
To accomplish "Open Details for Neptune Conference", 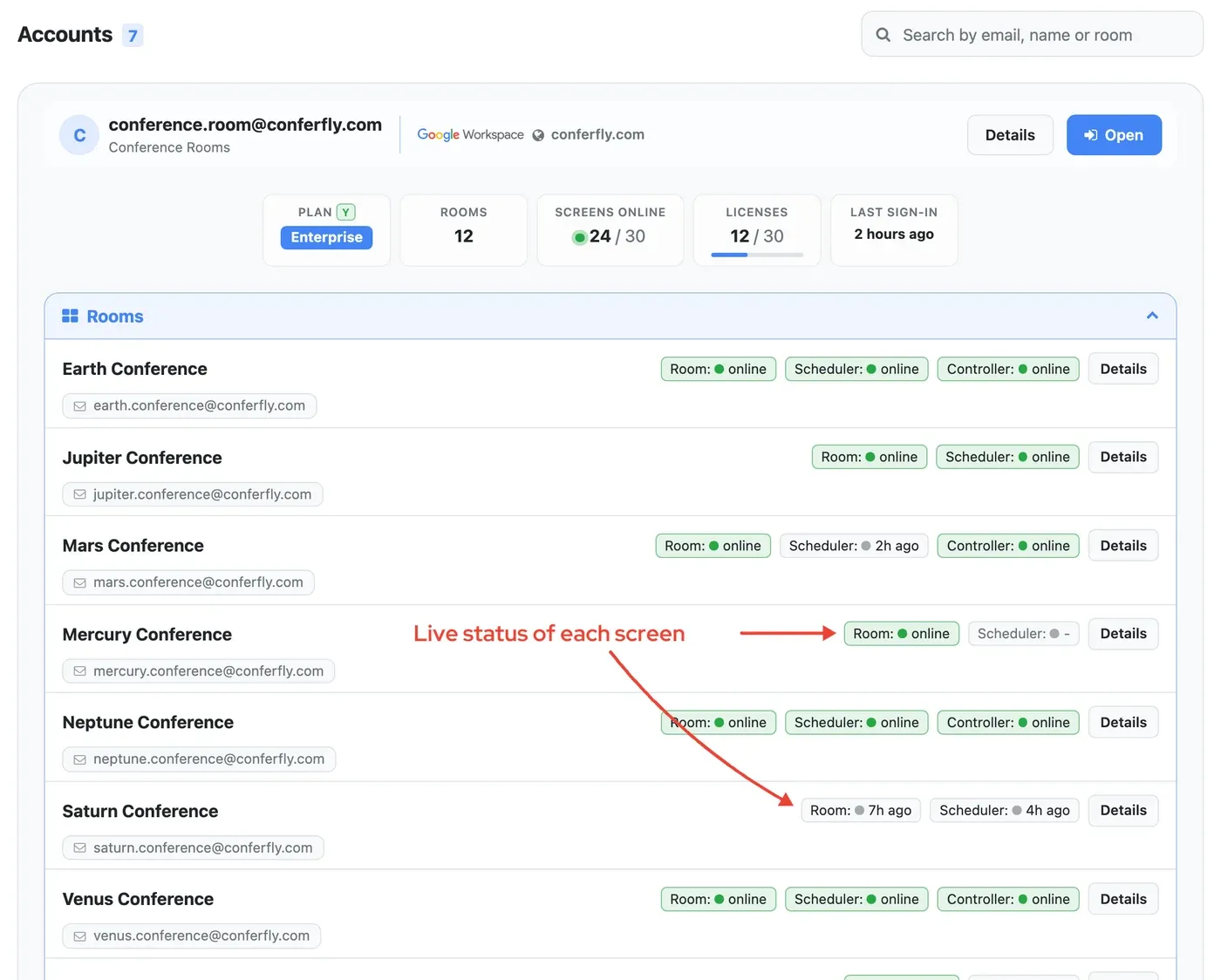I will (x=1123, y=723).
